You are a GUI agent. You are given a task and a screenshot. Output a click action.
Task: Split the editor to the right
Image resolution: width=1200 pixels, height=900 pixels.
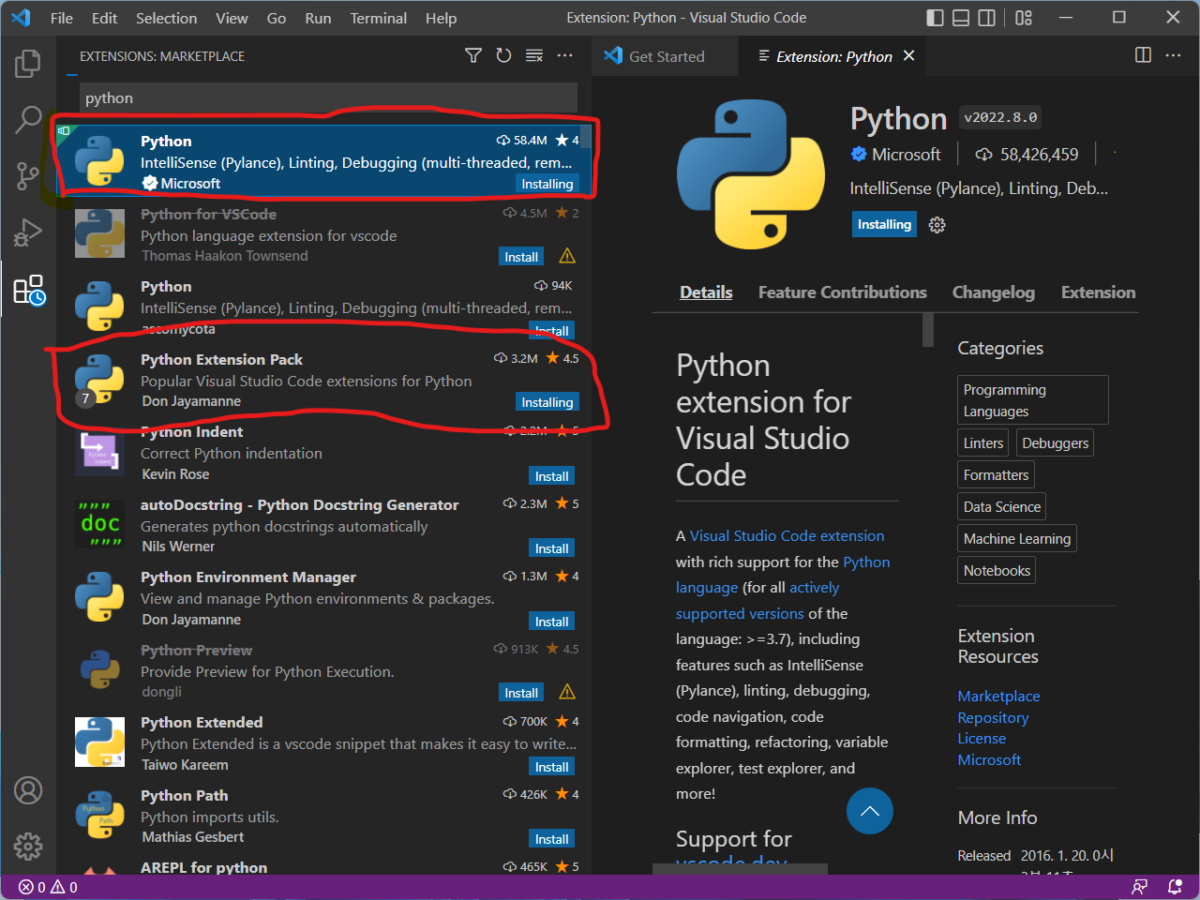(x=1143, y=56)
